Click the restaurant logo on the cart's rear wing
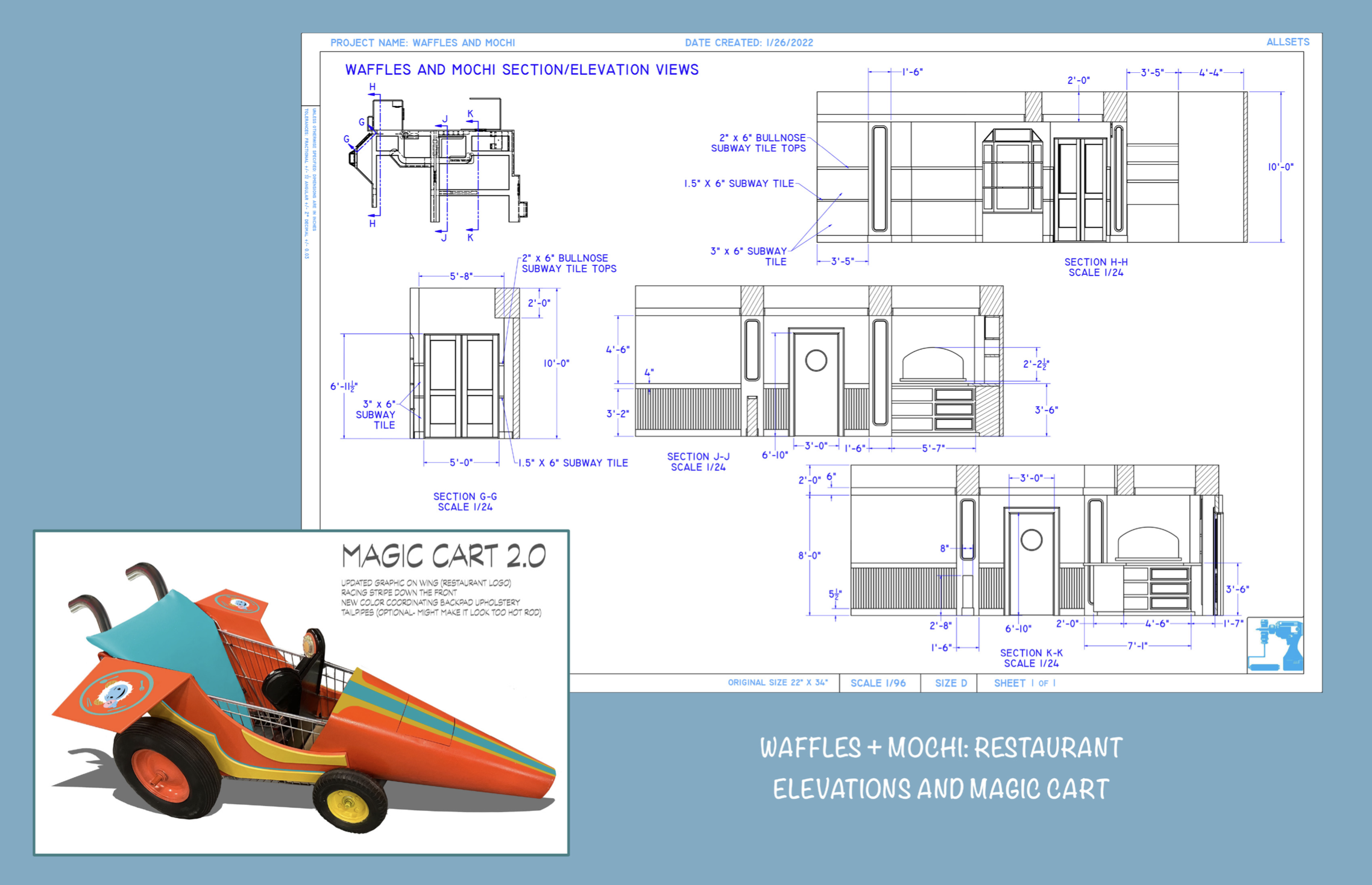1372x885 pixels. pos(116,693)
